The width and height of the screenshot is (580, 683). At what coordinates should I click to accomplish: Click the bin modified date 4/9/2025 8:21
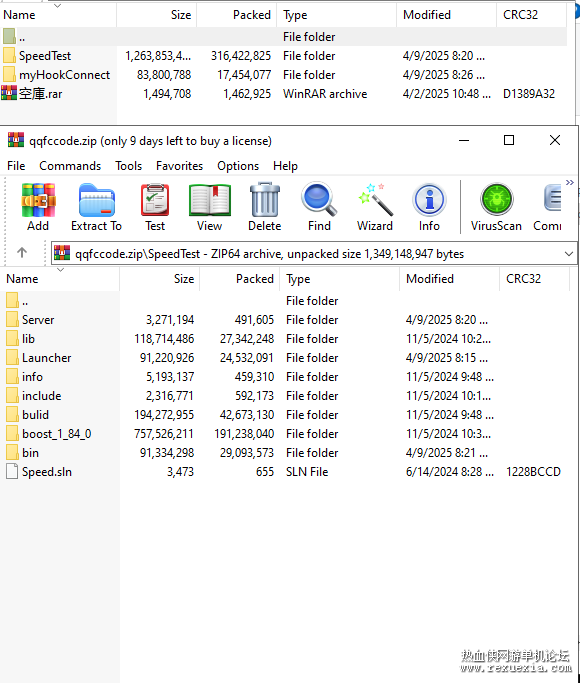pos(447,453)
